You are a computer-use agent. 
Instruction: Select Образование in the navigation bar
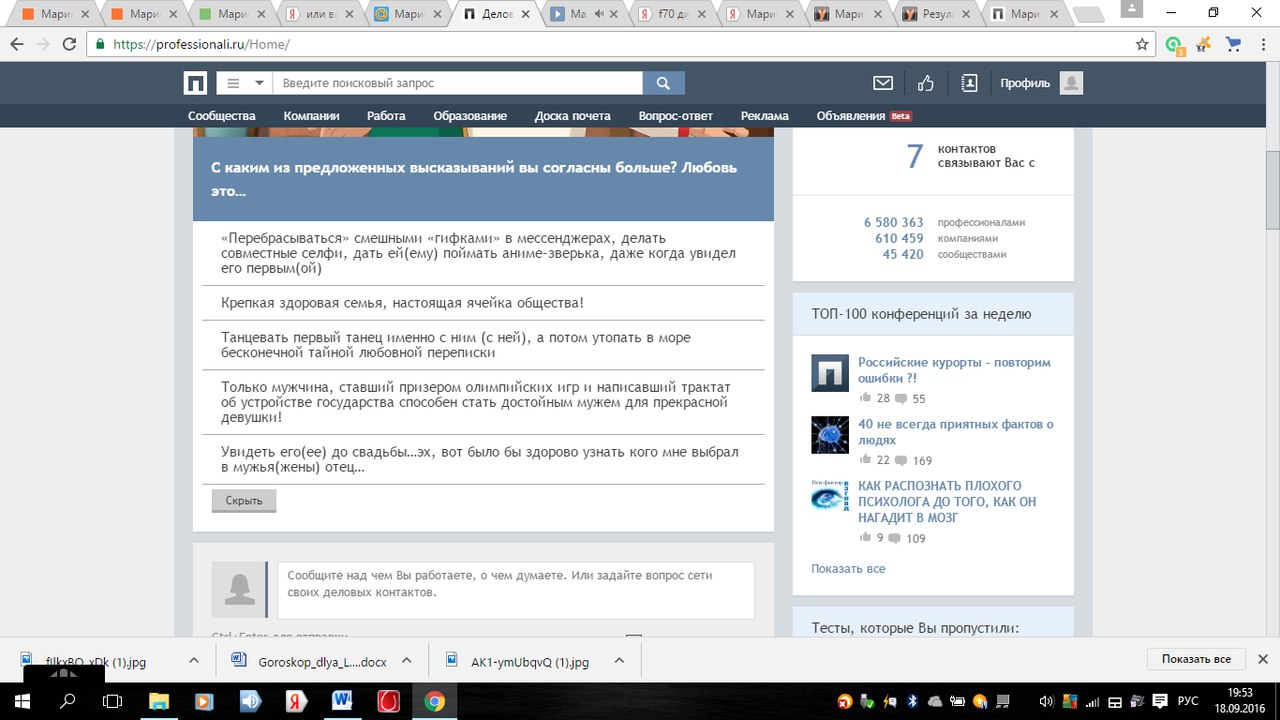tap(470, 116)
